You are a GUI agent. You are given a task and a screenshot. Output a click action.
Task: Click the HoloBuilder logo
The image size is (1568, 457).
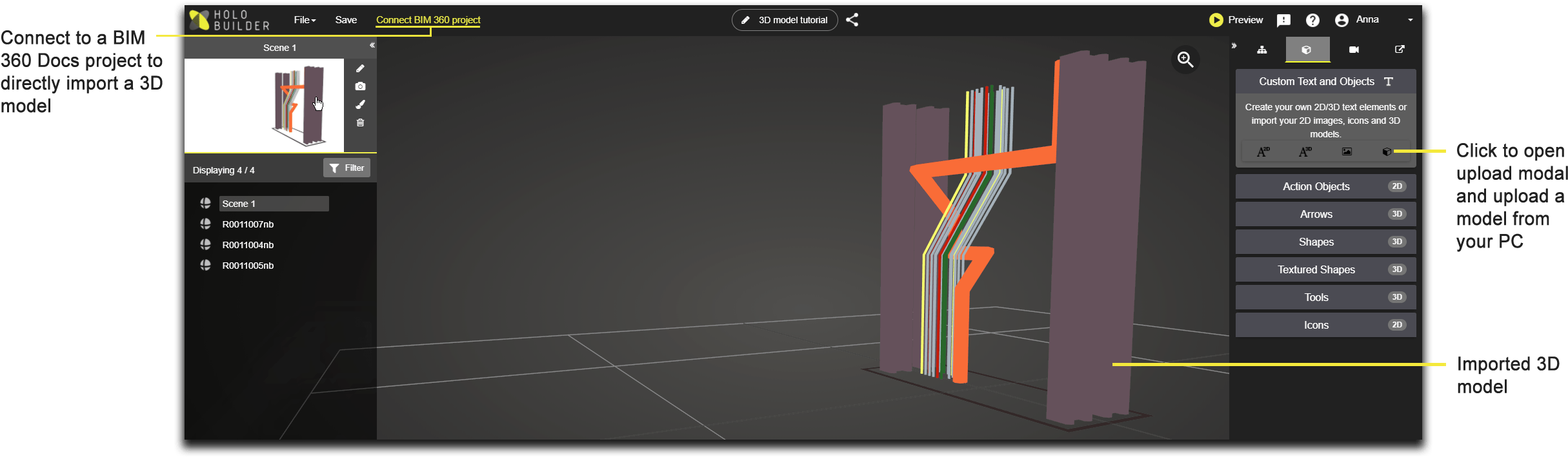pyautogui.click(x=229, y=20)
